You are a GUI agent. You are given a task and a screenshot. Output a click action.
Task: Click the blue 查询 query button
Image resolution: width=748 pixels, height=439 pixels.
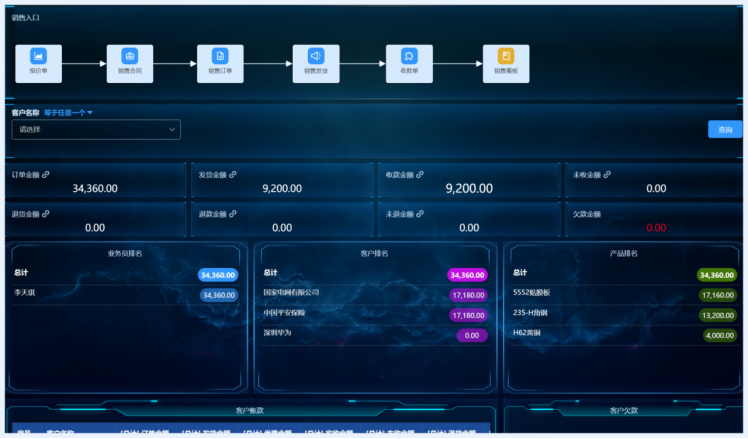(724, 129)
